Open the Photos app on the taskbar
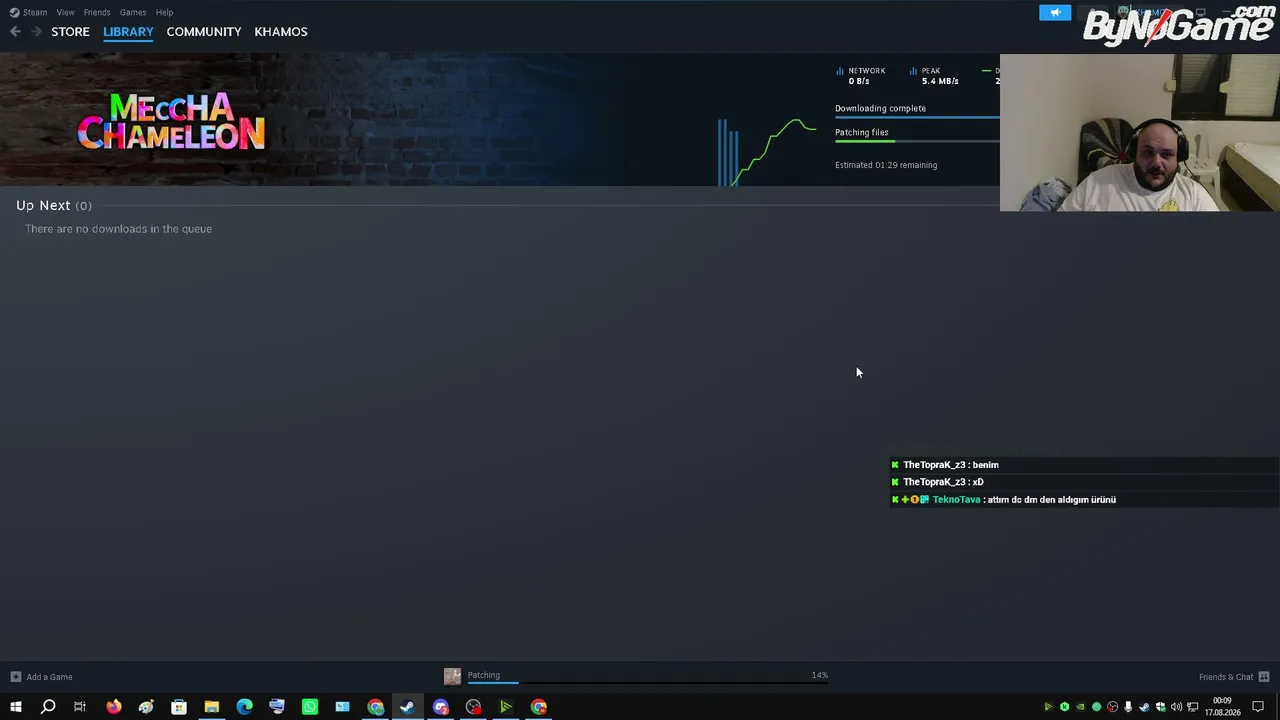1280x720 pixels. 342,707
